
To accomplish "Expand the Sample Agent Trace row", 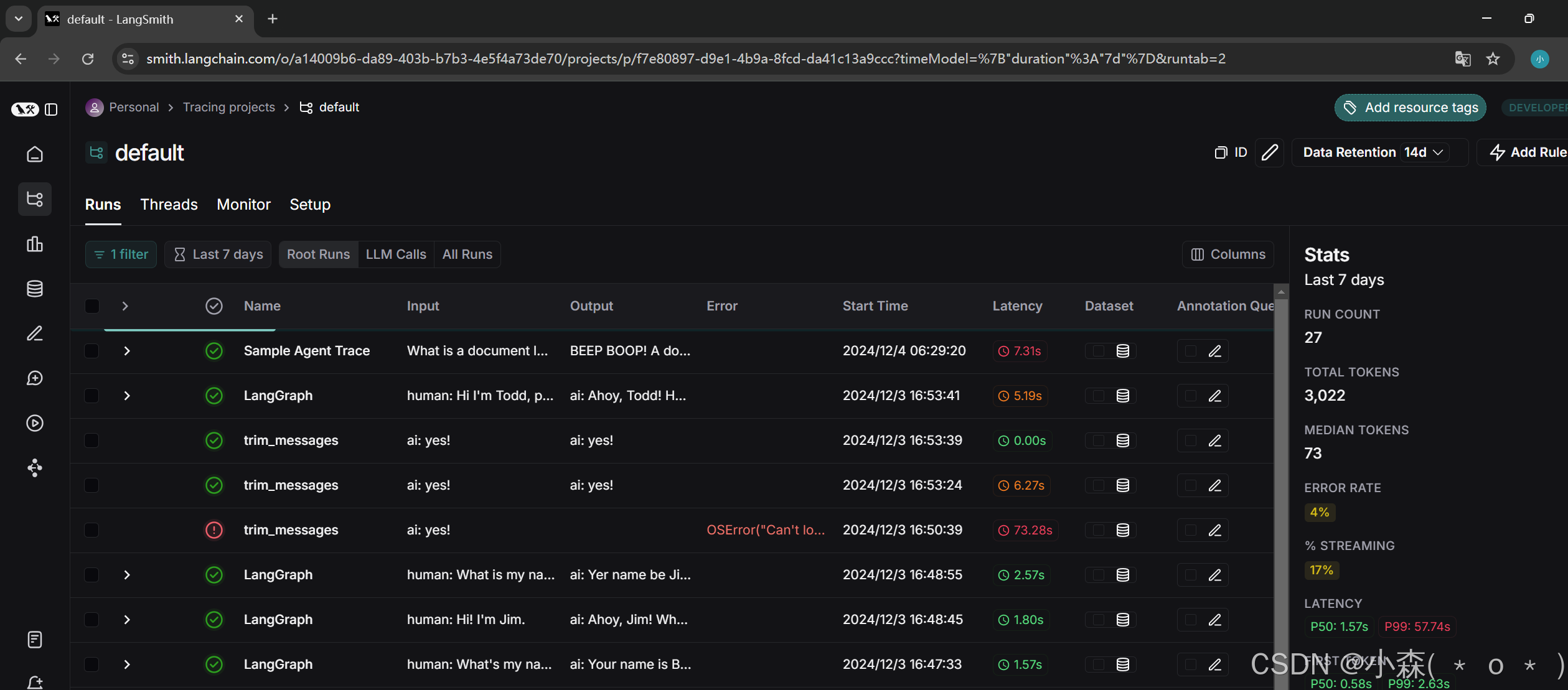I will click(127, 351).
